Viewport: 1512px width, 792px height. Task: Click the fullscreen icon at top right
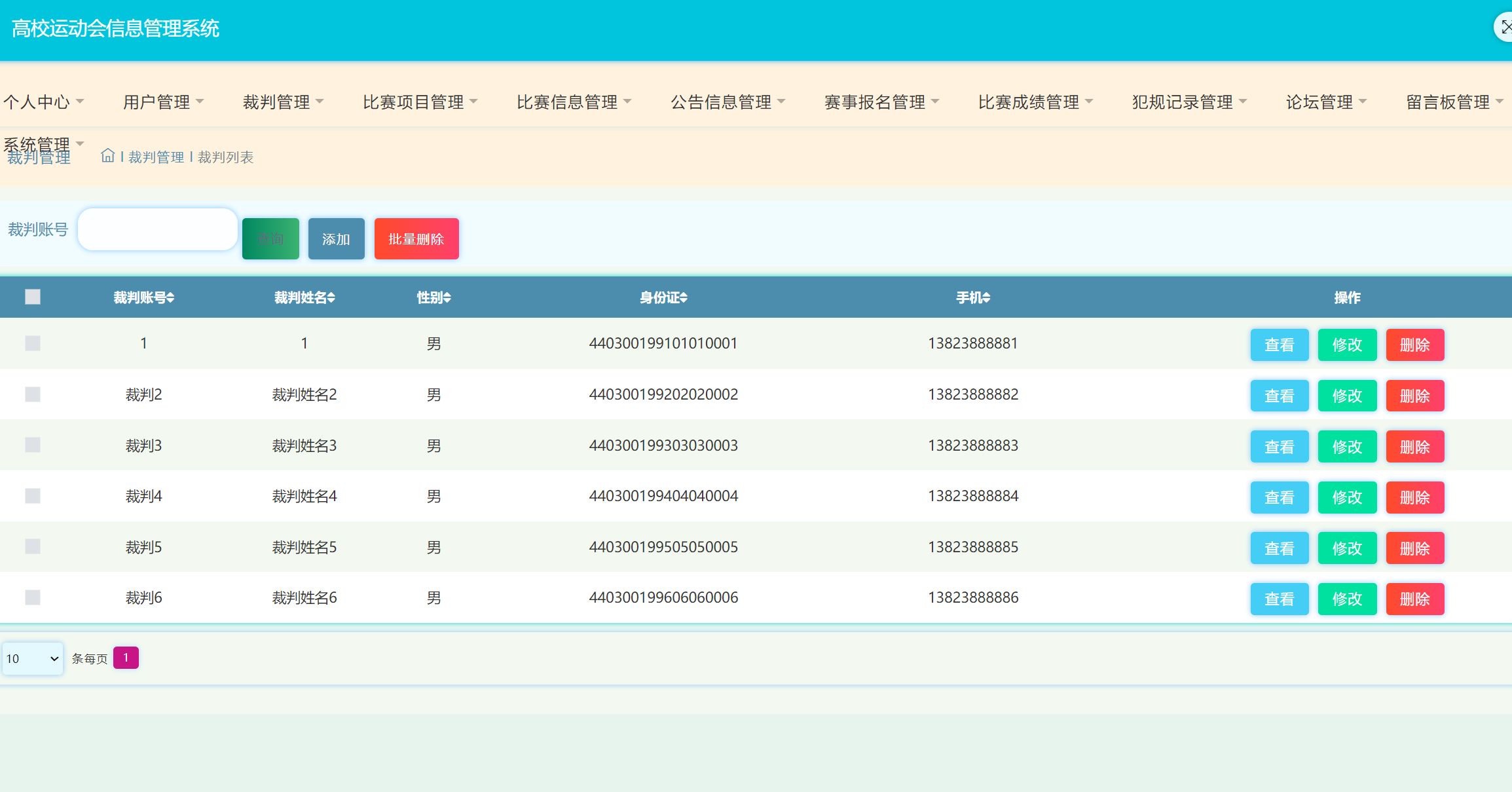click(x=1505, y=28)
